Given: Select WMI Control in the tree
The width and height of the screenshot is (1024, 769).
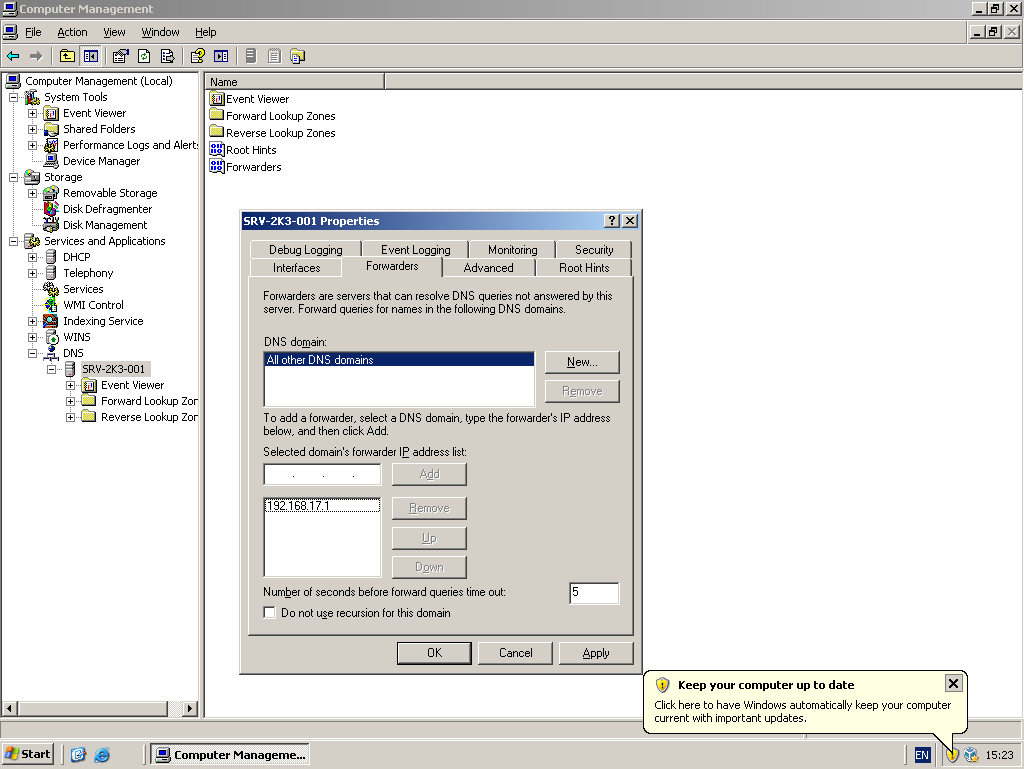Looking at the screenshot, I should 93,305.
